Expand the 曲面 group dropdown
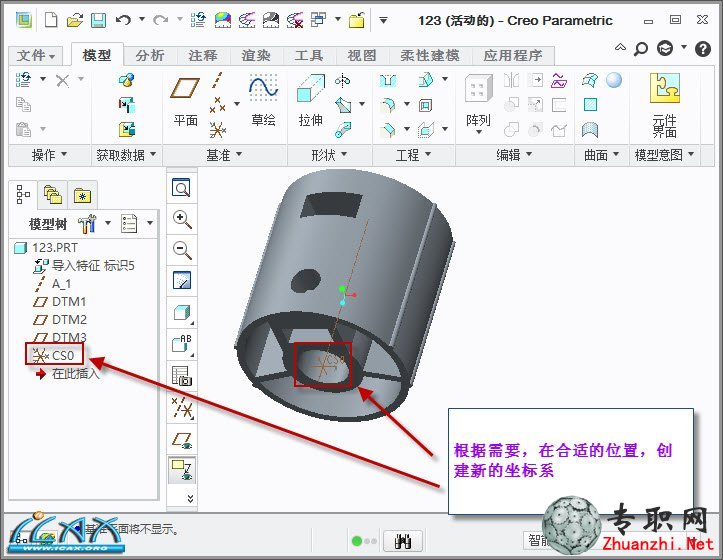Image resolution: width=723 pixels, height=560 pixels. pos(601,155)
